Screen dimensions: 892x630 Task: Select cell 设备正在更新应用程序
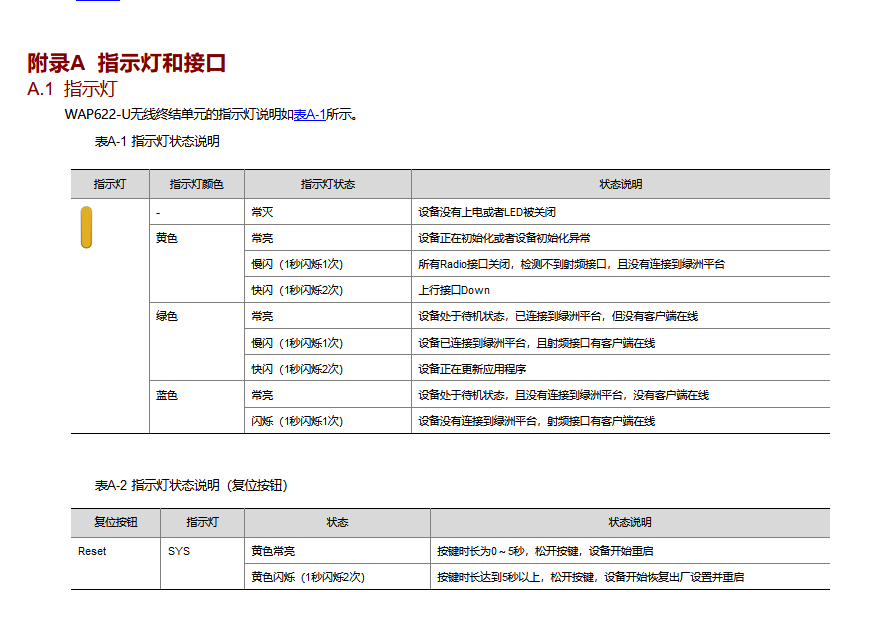point(621,369)
